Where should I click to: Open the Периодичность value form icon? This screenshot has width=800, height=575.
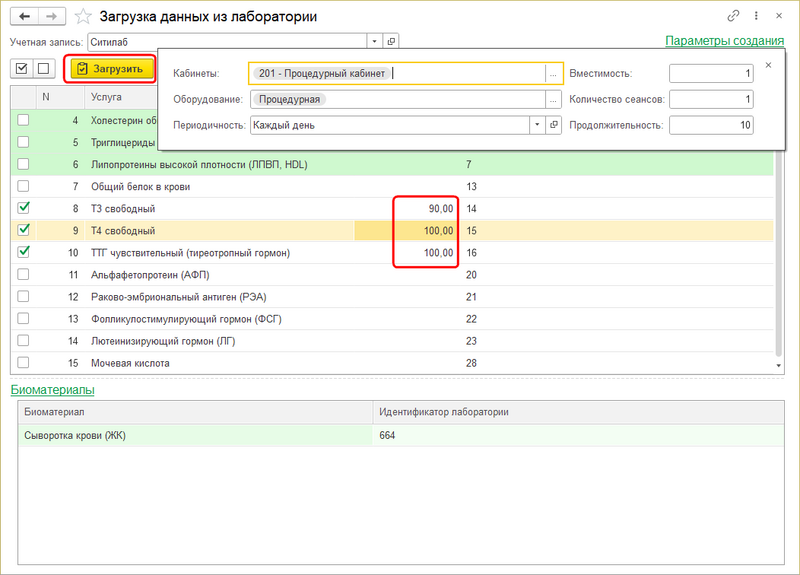pyautogui.click(x=553, y=125)
